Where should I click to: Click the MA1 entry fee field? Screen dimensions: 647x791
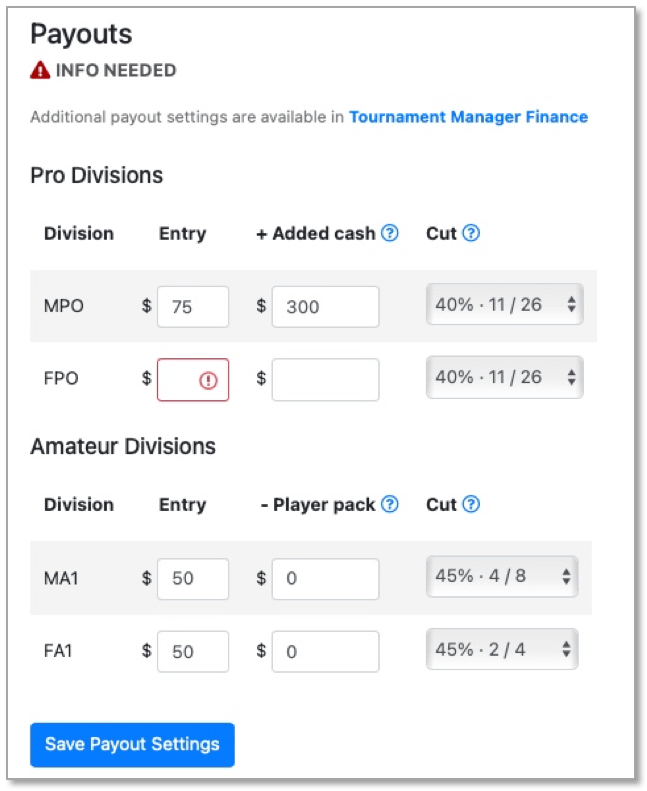[x=193, y=579]
